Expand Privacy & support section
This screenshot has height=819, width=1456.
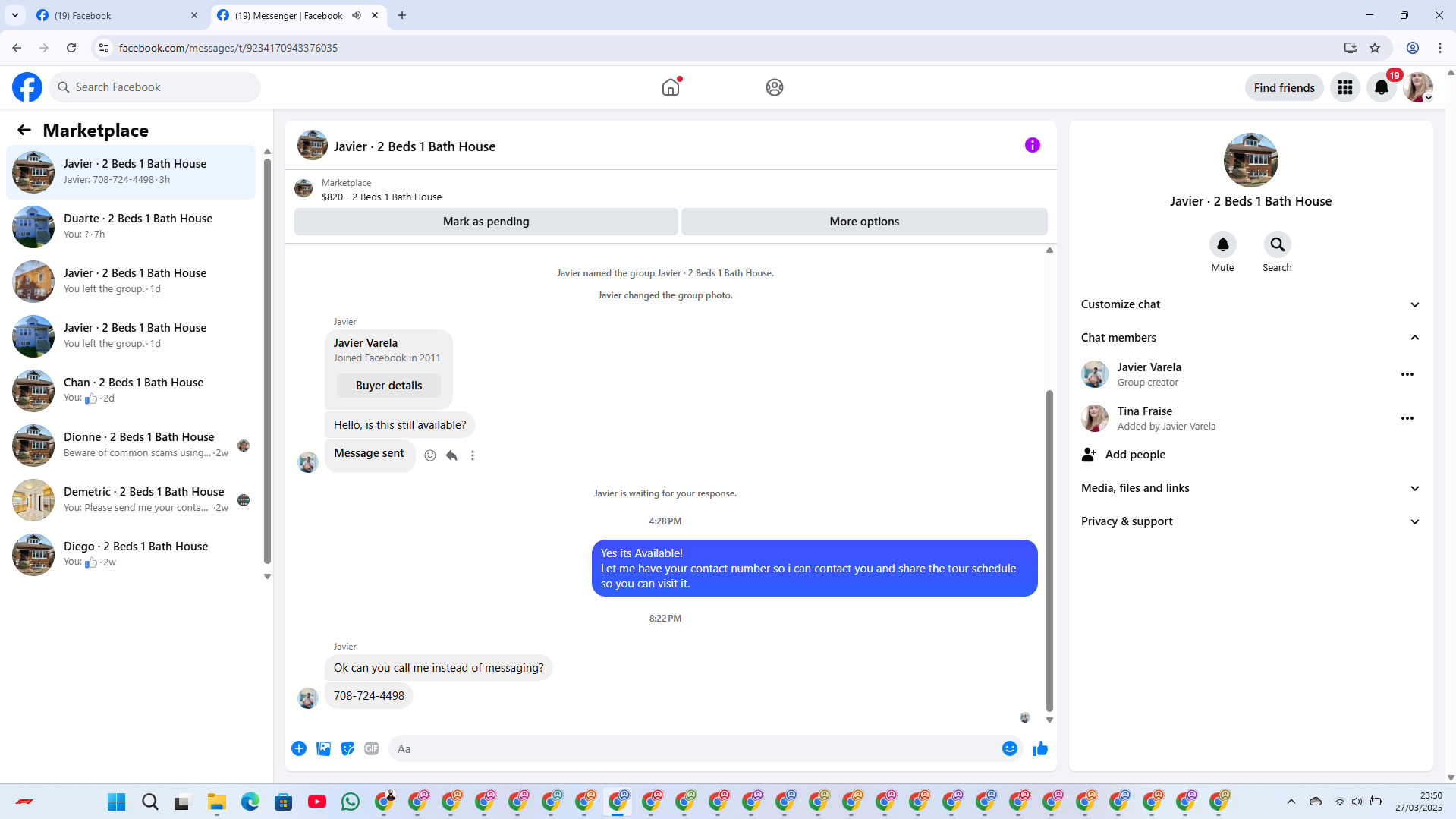click(1250, 521)
